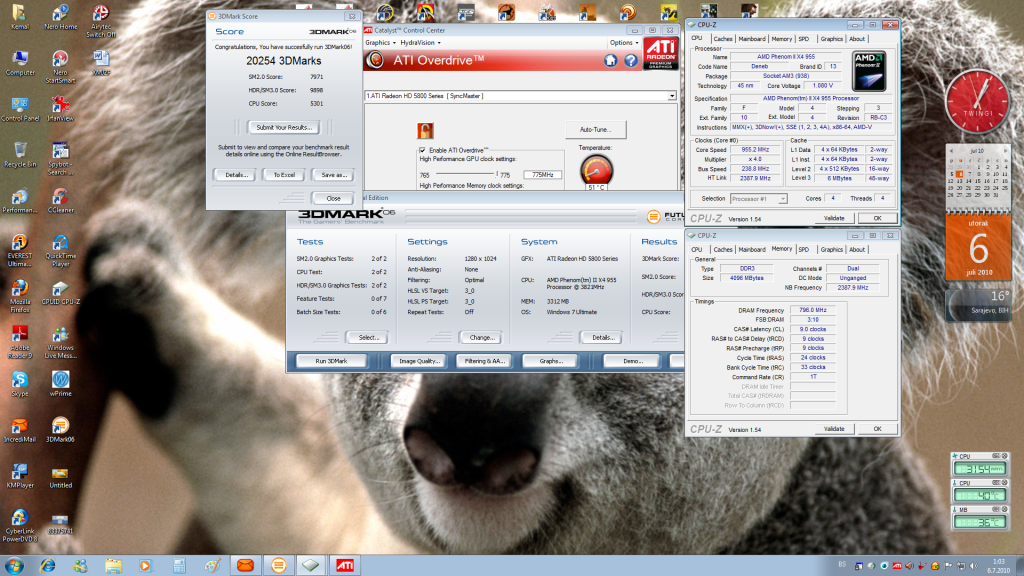This screenshot has height=576, width=1024.
Task: Export the score with the To Excel button
Action: (284, 175)
